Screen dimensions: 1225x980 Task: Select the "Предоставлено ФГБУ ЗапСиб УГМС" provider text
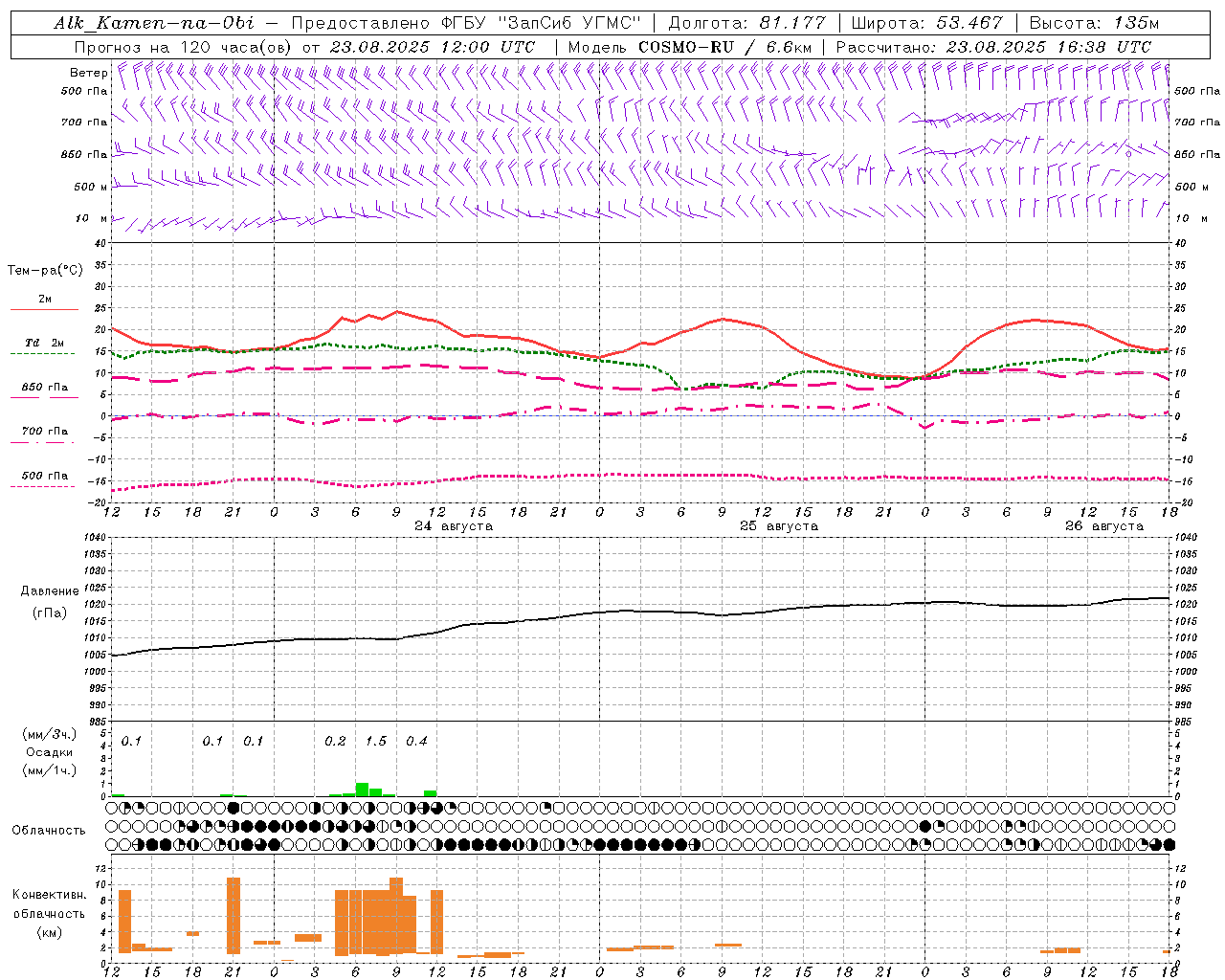tap(465, 23)
